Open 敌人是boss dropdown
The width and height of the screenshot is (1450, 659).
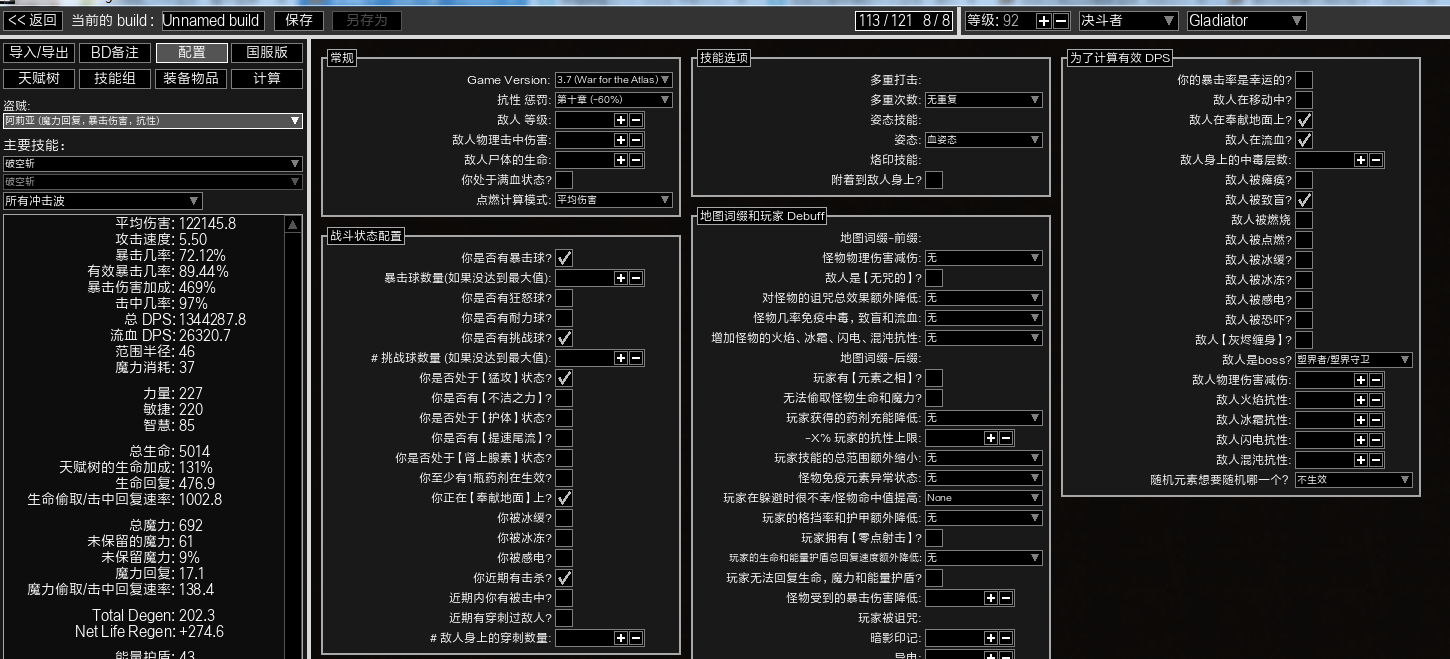click(x=1353, y=360)
